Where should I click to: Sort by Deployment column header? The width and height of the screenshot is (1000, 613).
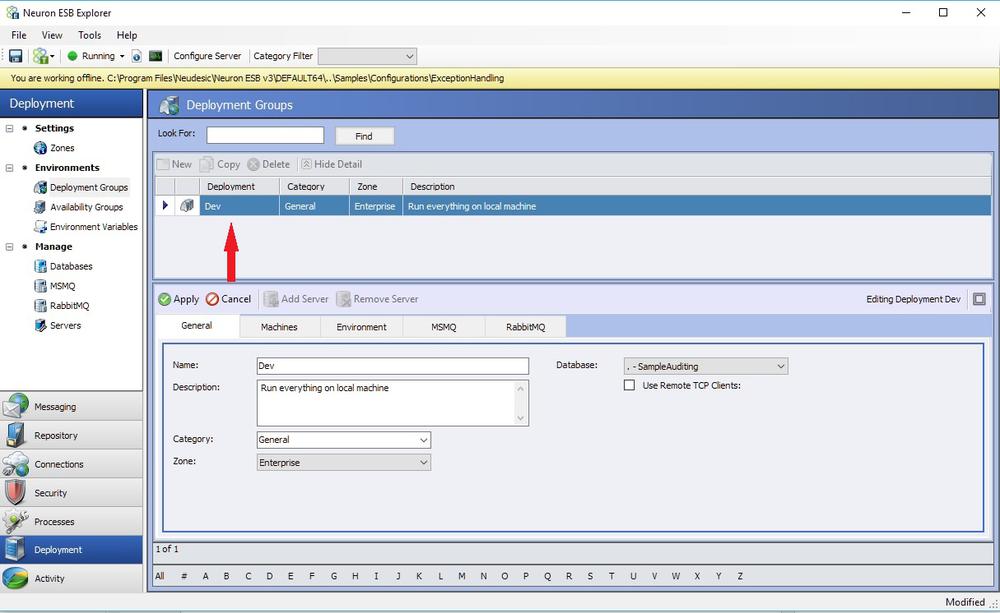click(x=240, y=186)
